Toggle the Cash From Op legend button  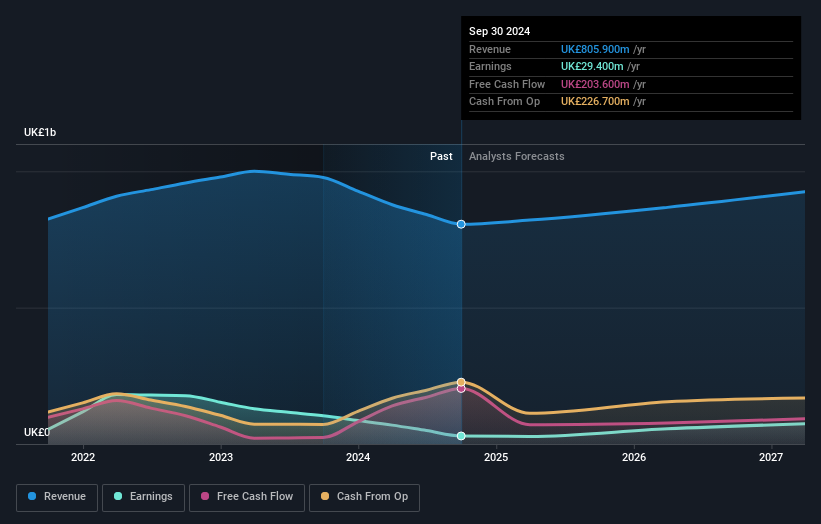tap(364, 497)
